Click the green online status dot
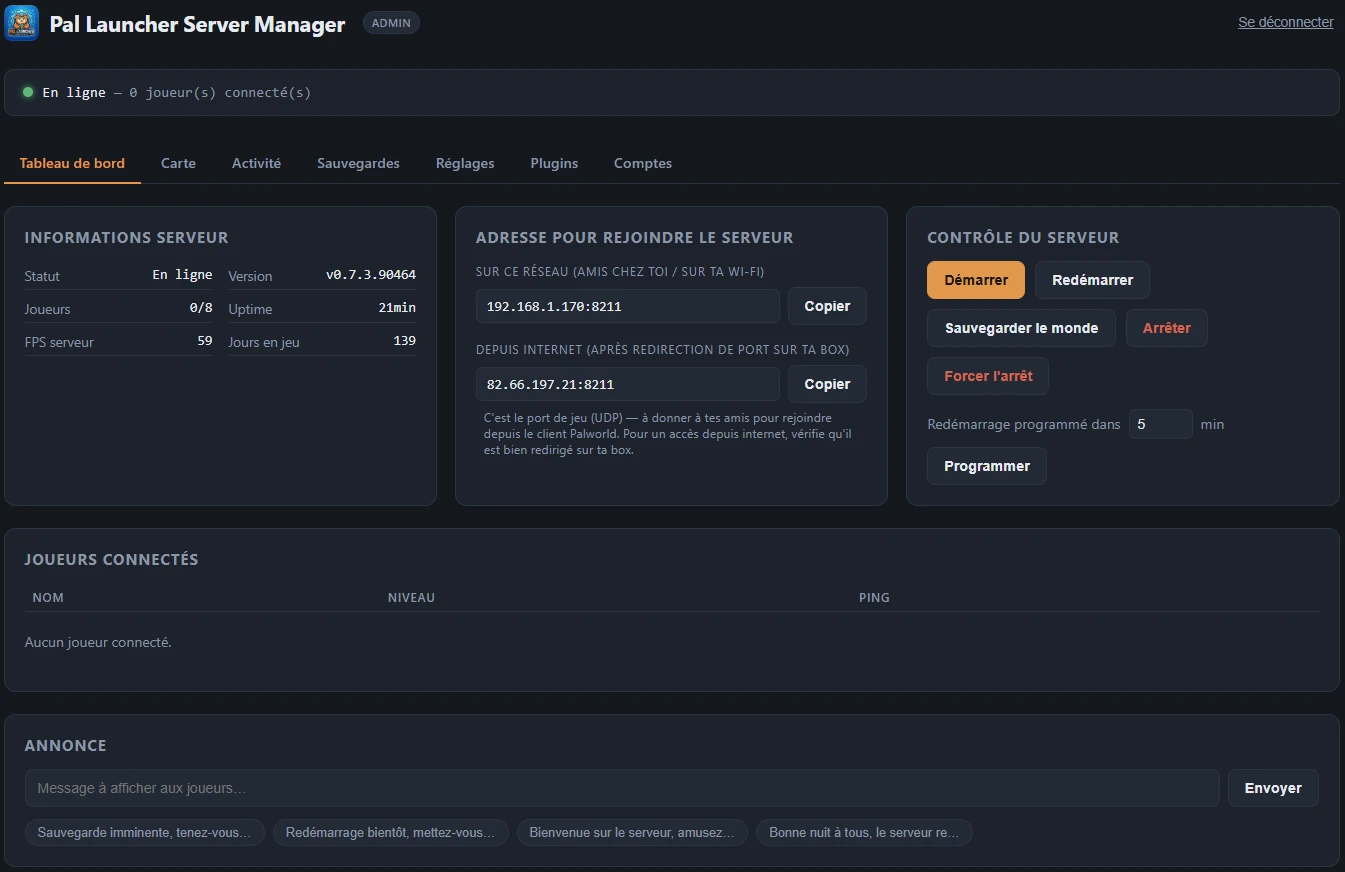The image size is (1345, 872). point(28,92)
